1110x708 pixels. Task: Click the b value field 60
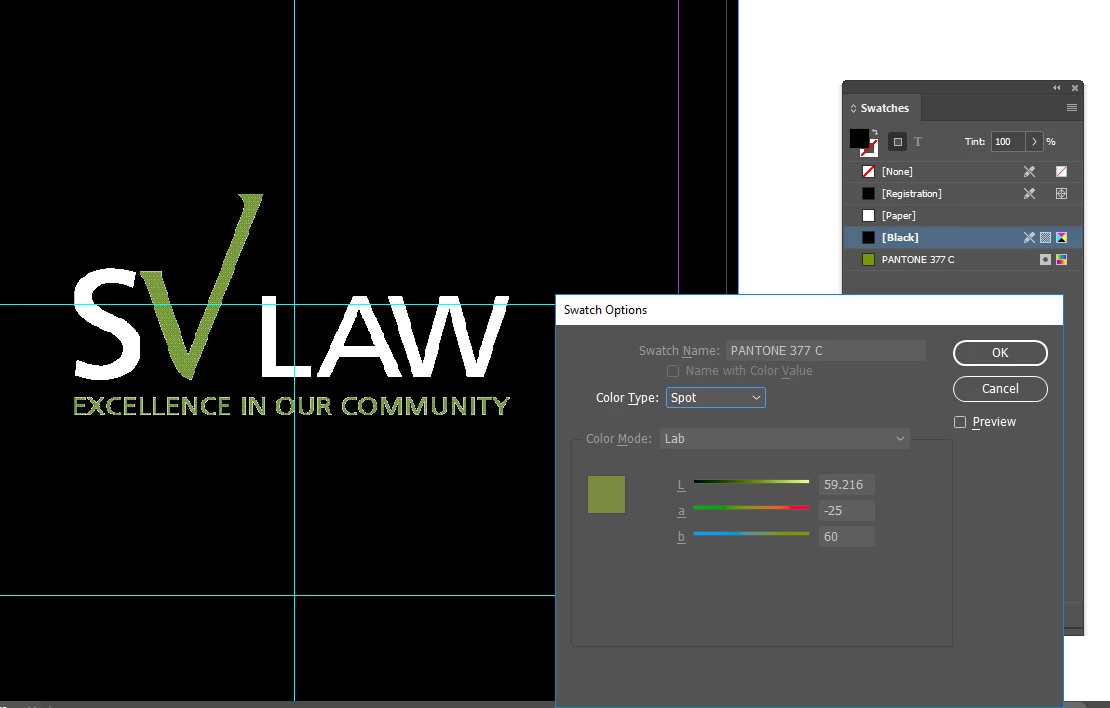point(846,537)
